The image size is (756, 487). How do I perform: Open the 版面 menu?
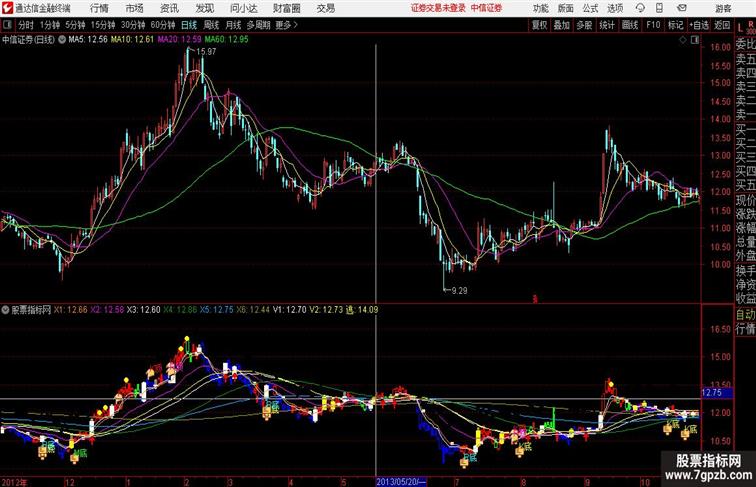(566, 8)
